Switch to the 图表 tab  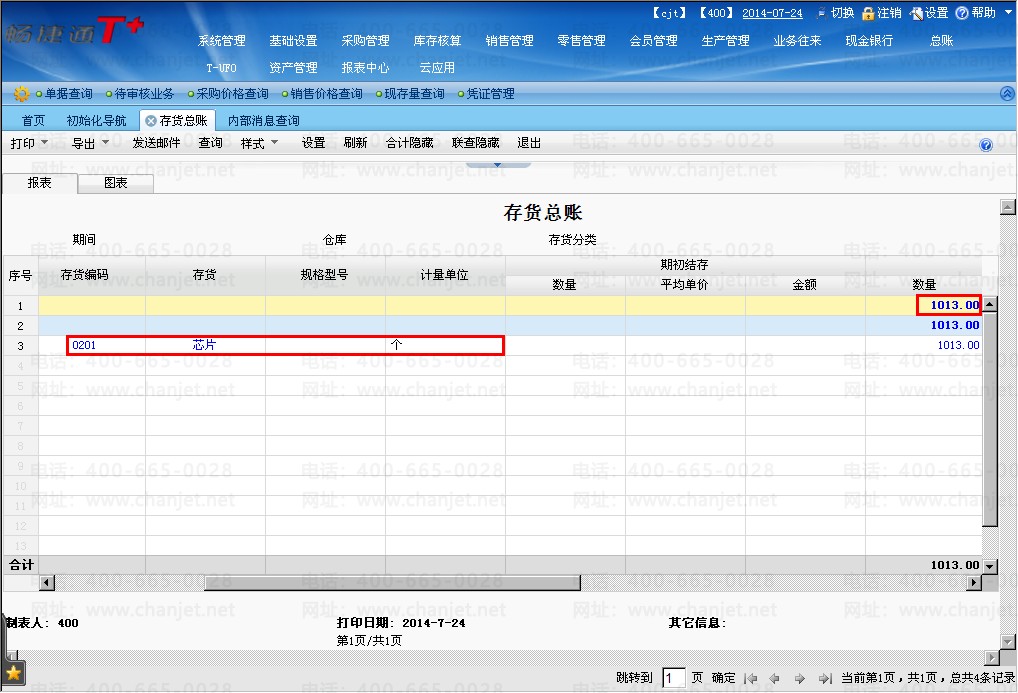point(116,183)
